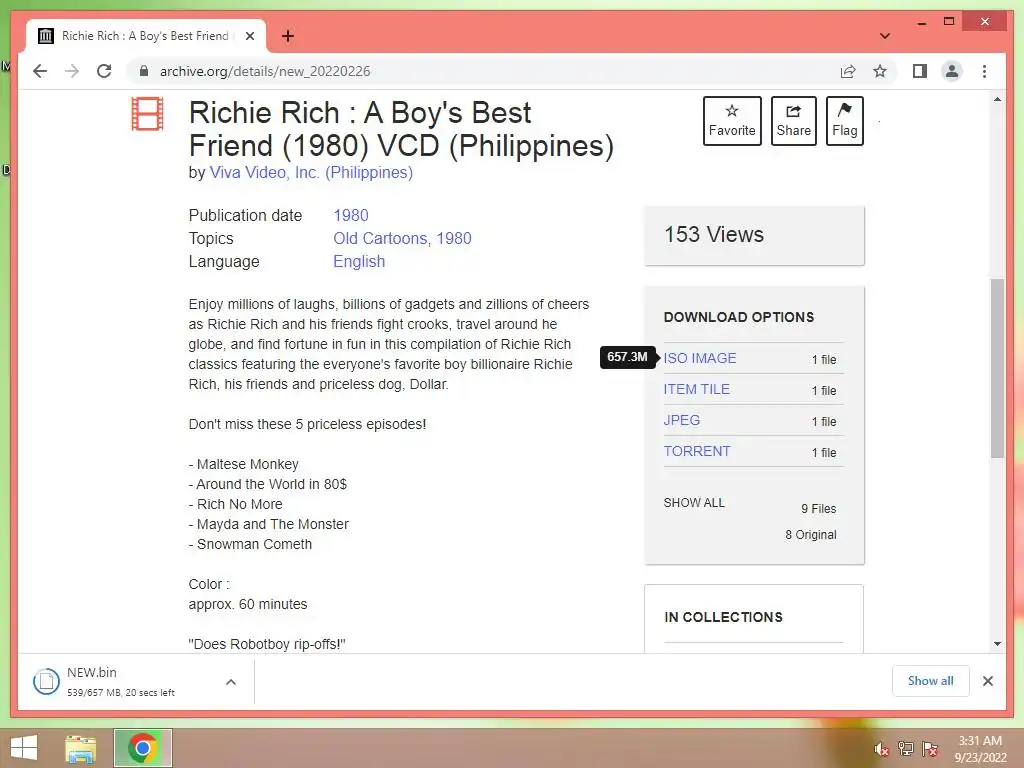Screen dimensions: 1024x768
Task: Click the Chrome taskbar icon
Action: 142,748
